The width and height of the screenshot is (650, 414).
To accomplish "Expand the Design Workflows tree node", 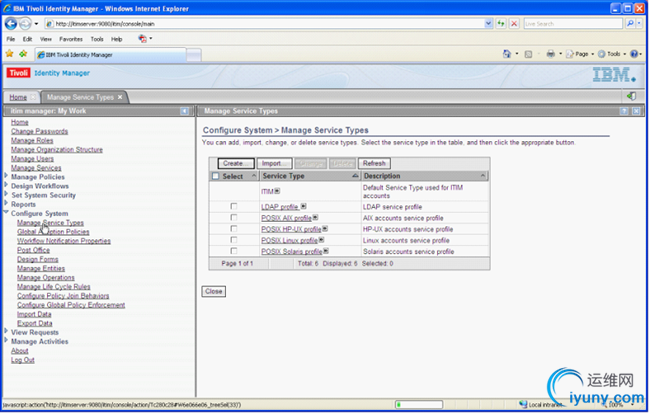I will [6, 185].
